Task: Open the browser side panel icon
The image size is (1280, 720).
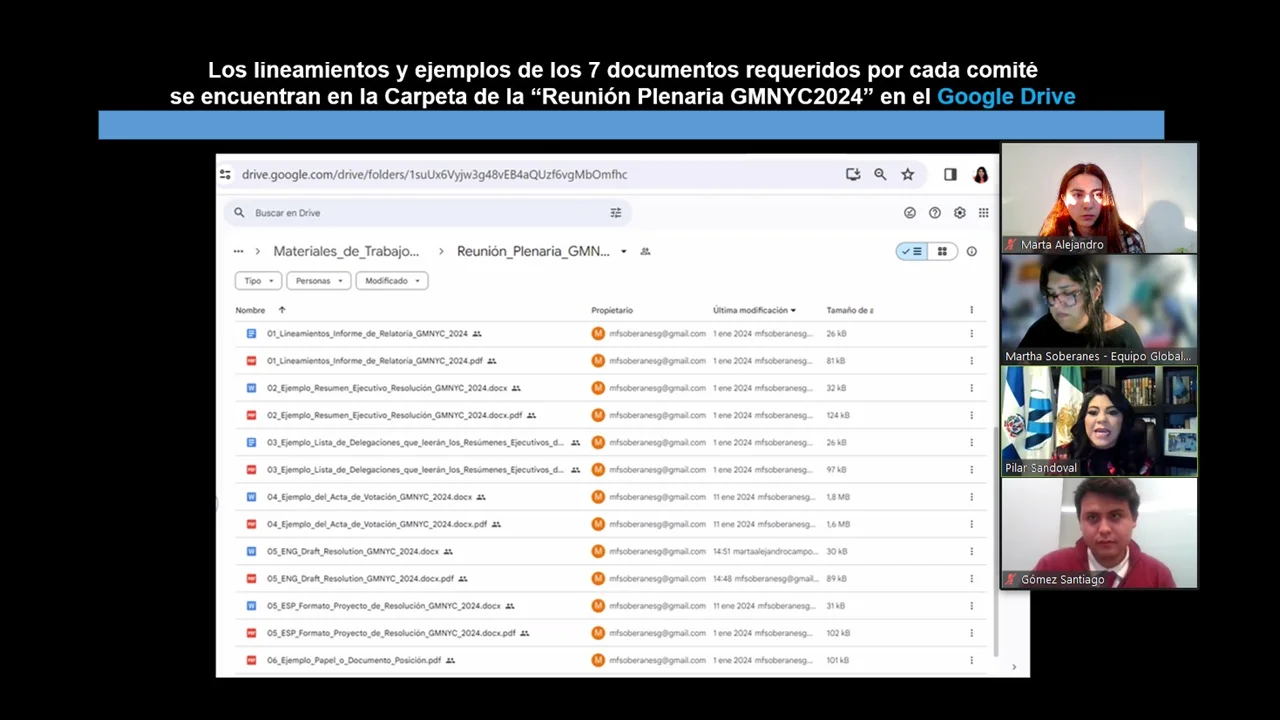Action: tap(950, 174)
